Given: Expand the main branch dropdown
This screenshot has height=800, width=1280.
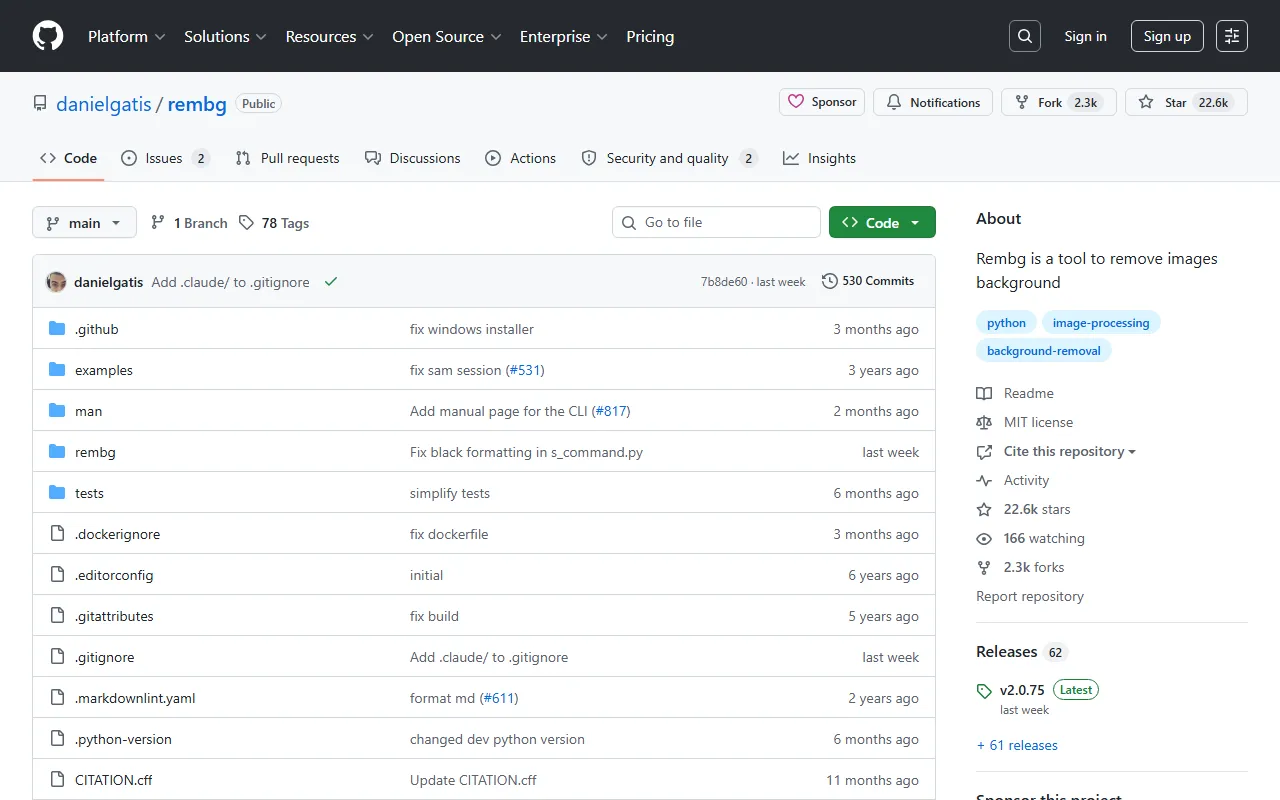Looking at the screenshot, I should pos(84,223).
